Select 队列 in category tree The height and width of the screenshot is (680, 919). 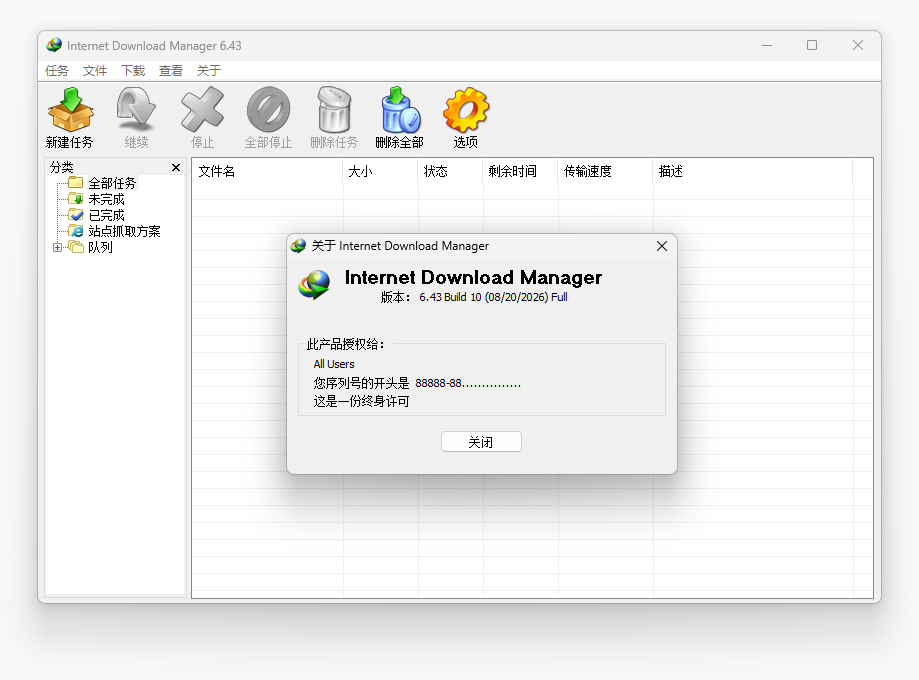(x=100, y=247)
